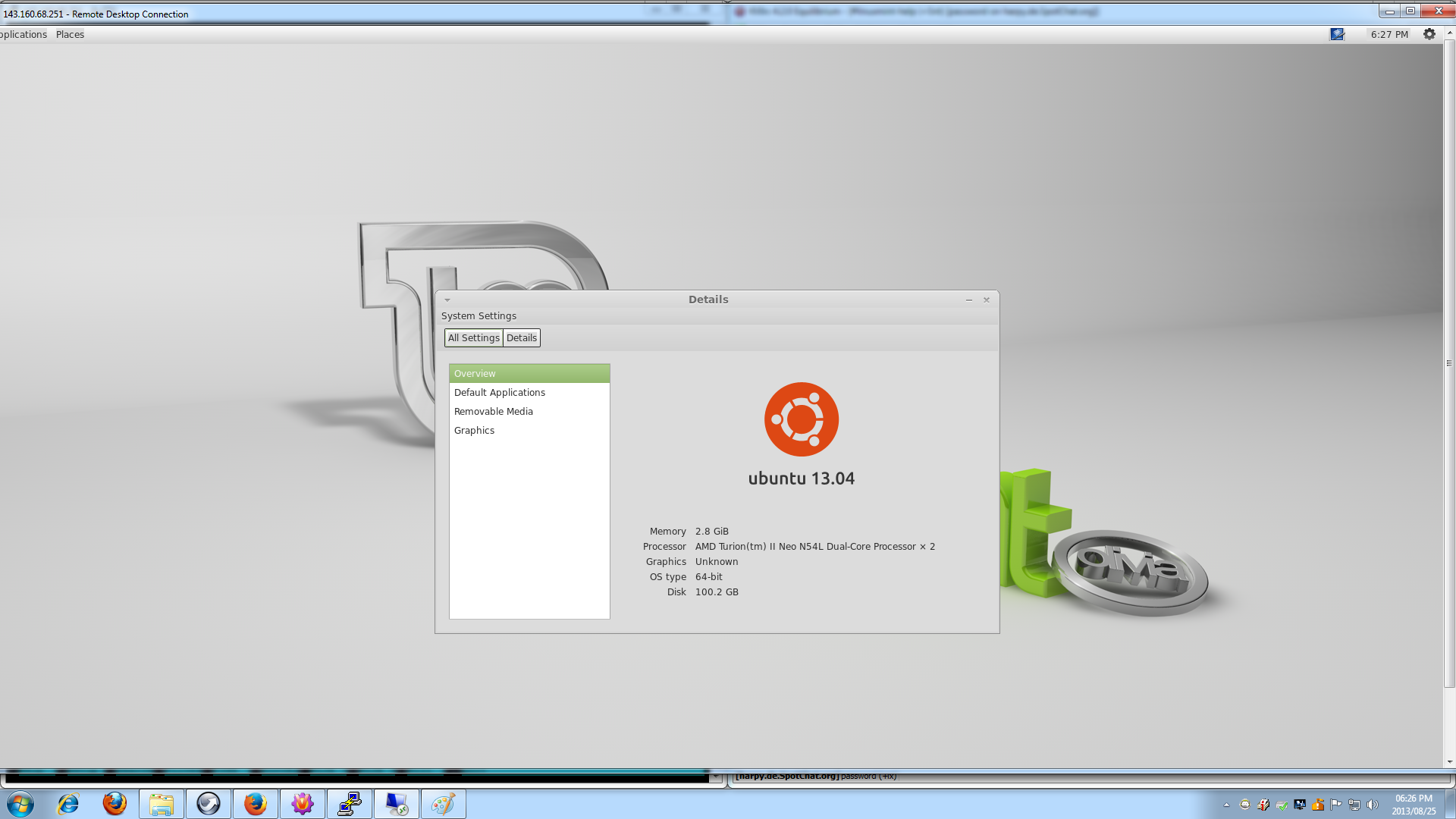Click the OS type value '64-bit'
Image resolution: width=1456 pixels, height=819 pixels.
(x=709, y=577)
